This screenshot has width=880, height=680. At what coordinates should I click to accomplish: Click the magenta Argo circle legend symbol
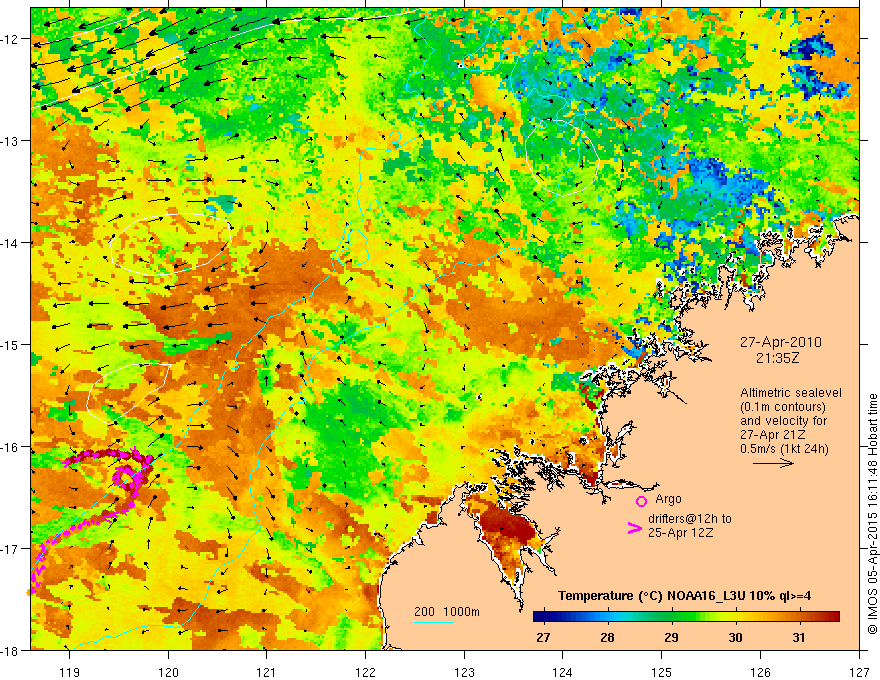641,501
